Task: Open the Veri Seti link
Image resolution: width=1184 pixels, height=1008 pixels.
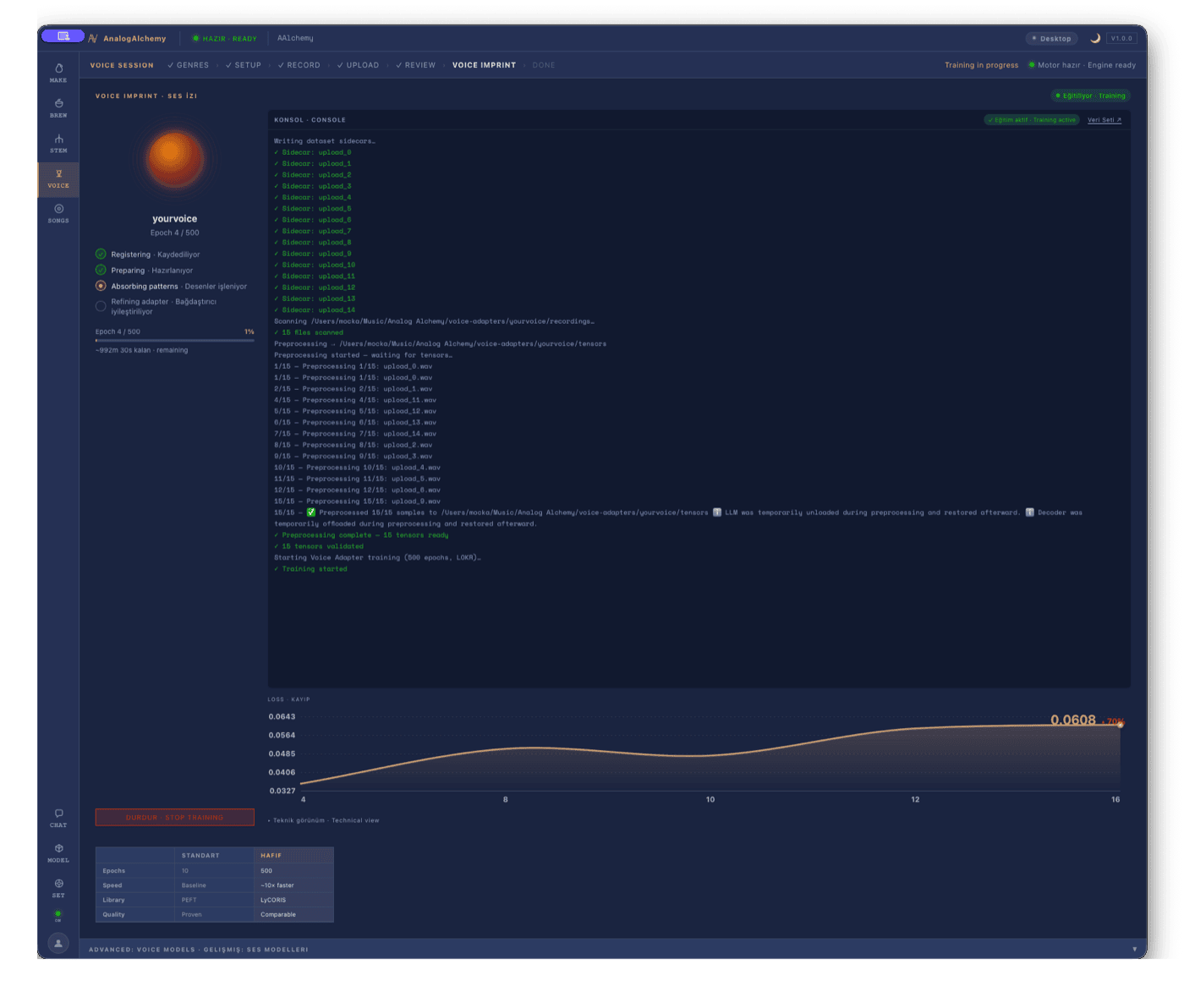Action: (1105, 120)
